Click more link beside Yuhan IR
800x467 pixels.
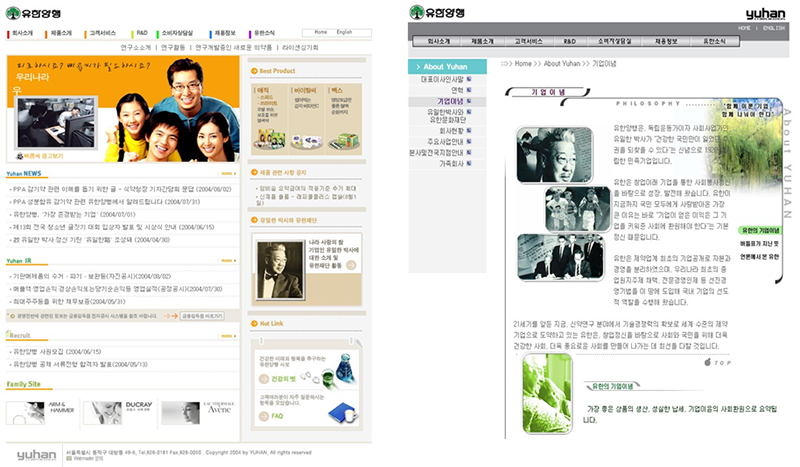tap(229, 261)
